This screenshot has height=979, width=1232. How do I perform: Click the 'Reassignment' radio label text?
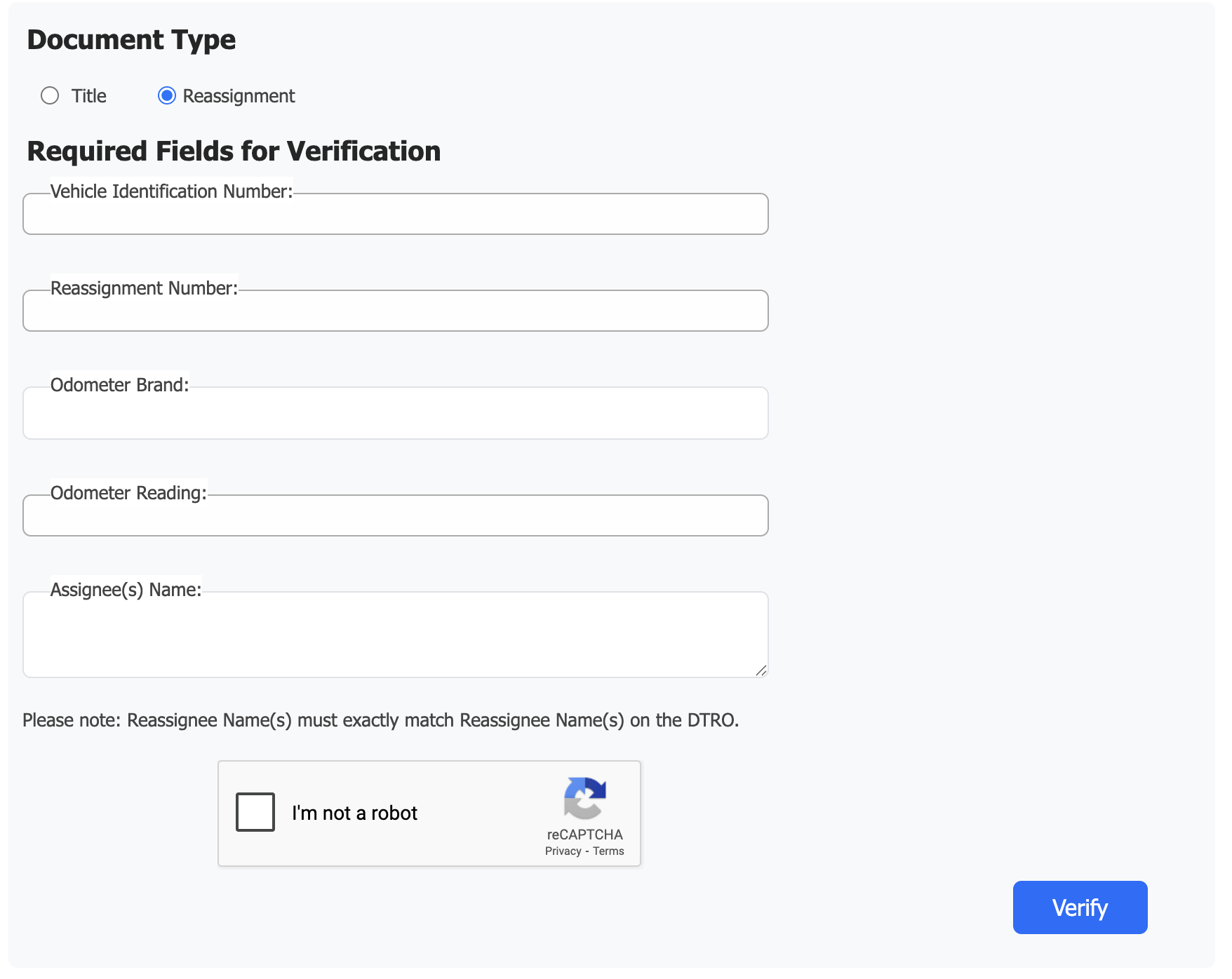point(239,96)
